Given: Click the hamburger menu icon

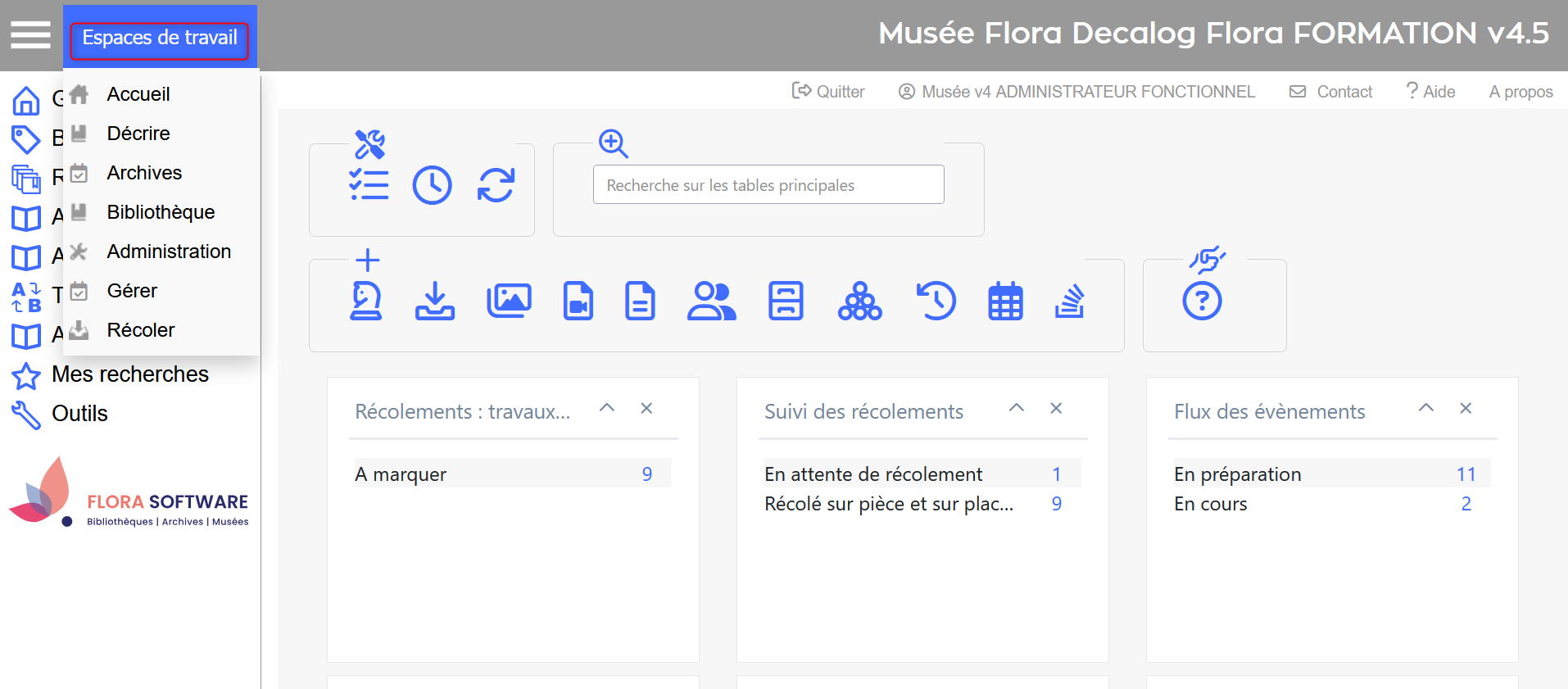Looking at the screenshot, I should pyautogui.click(x=30, y=35).
